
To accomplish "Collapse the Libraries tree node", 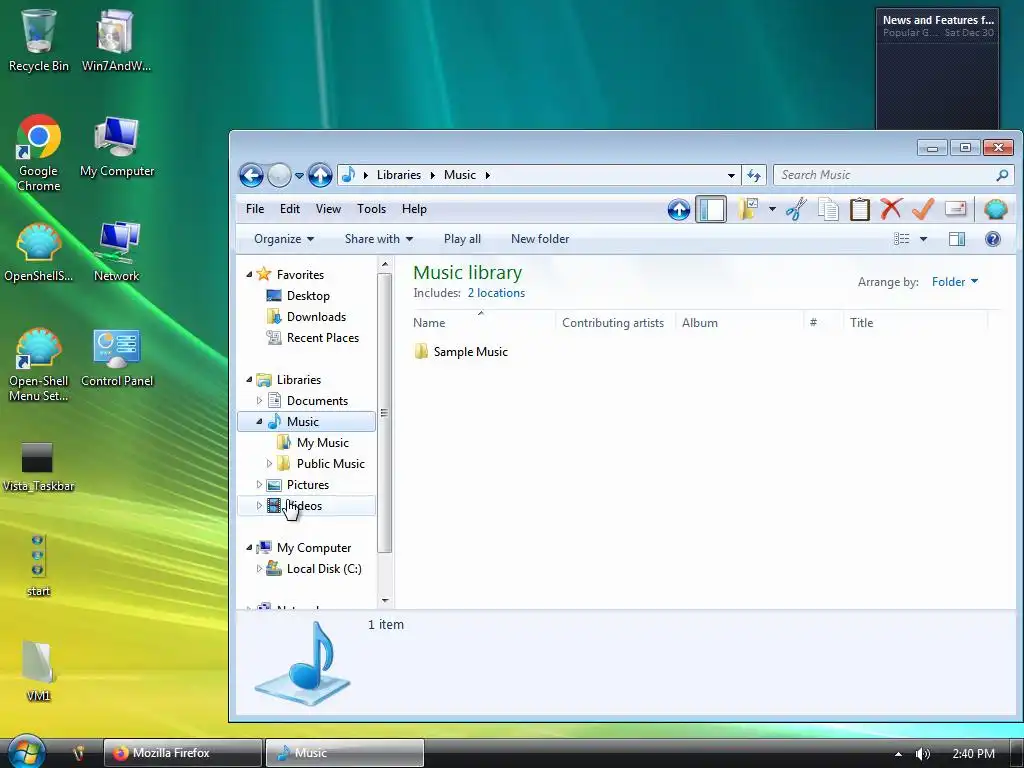I will pyautogui.click(x=249, y=379).
